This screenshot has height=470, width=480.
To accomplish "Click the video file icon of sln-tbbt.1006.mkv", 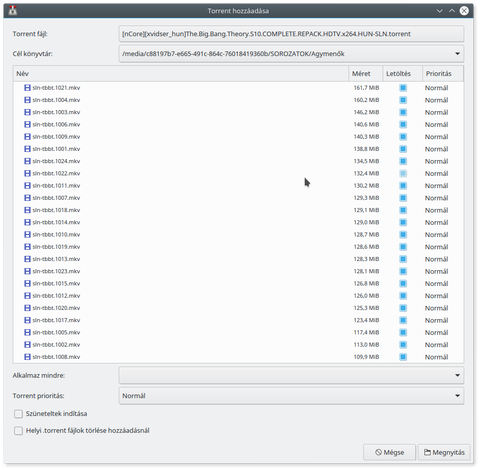I will [27, 124].
